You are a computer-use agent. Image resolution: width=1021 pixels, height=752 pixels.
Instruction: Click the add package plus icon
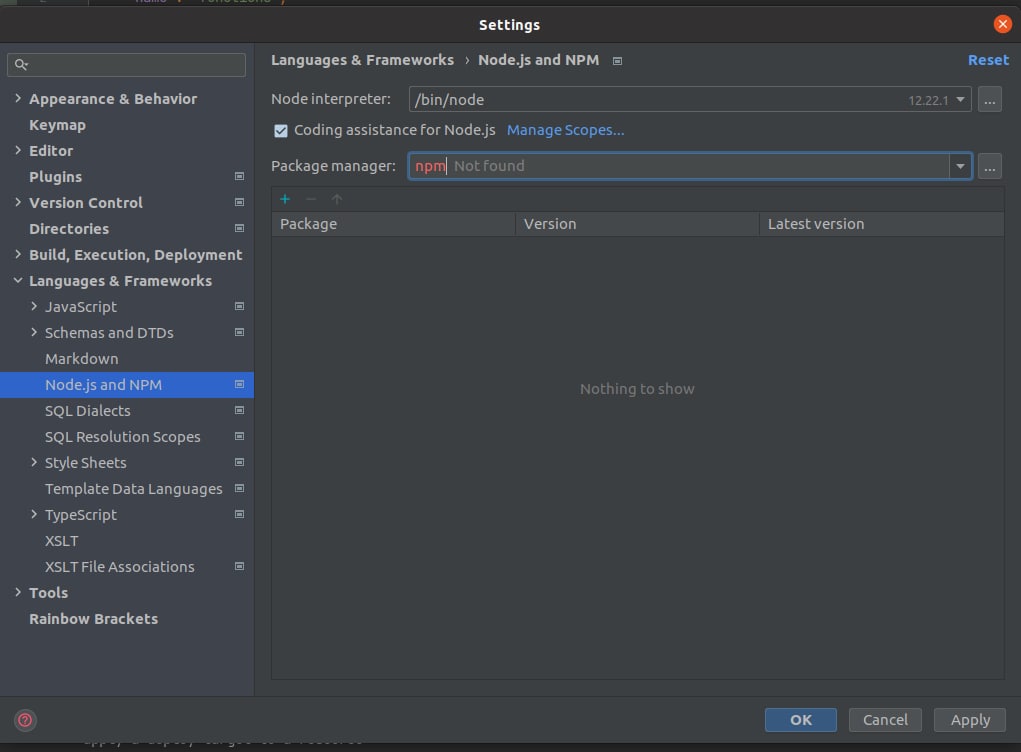[x=285, y=199]
